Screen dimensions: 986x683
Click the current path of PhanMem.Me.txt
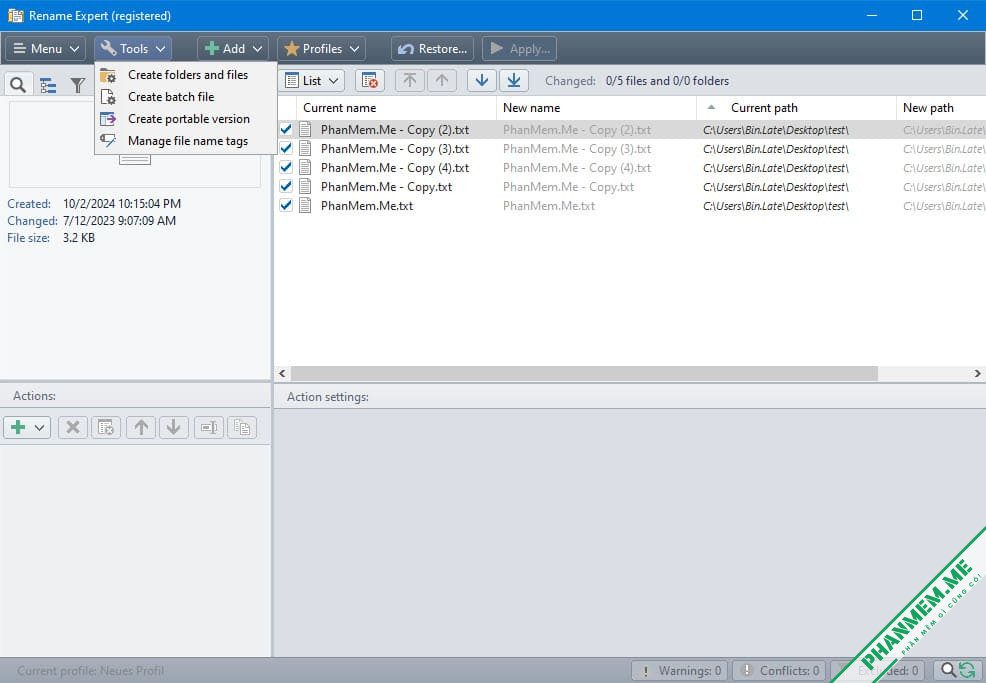[x=775, y=206]
